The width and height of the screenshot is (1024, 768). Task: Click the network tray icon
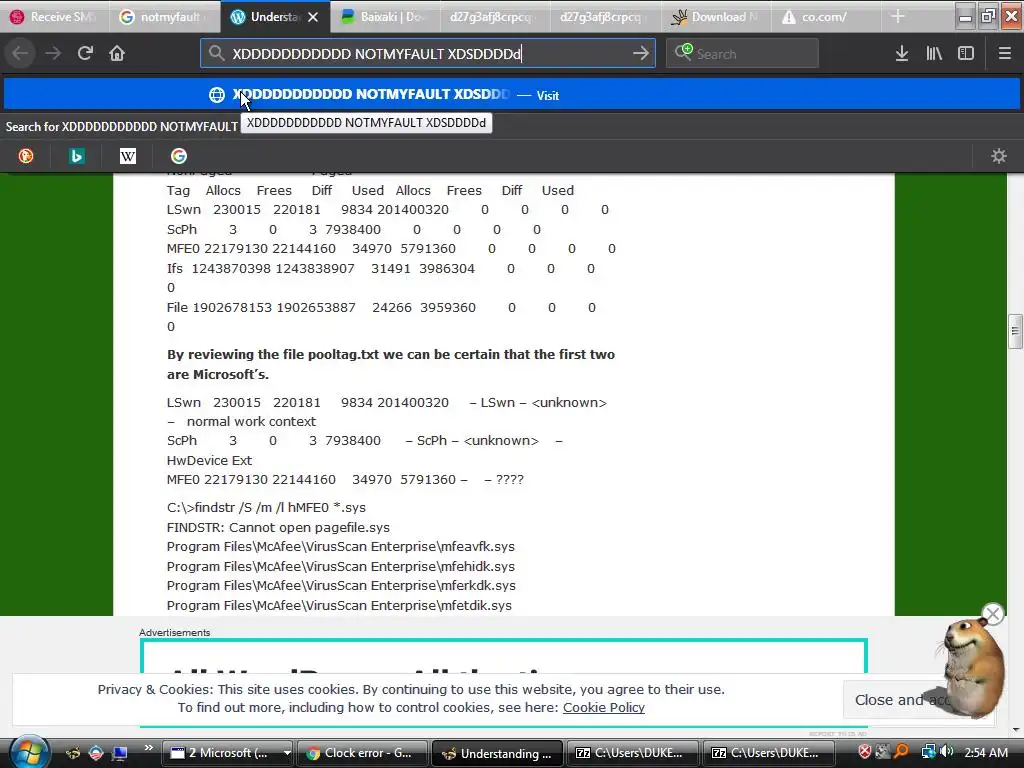point(928,752)
